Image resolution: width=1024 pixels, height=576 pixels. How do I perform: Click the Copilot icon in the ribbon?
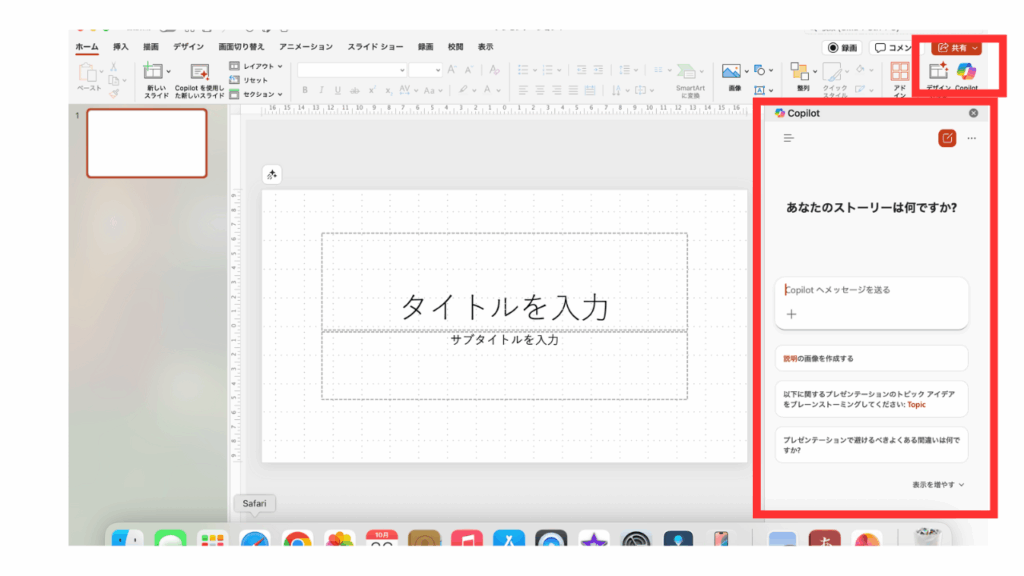[965, 73]
